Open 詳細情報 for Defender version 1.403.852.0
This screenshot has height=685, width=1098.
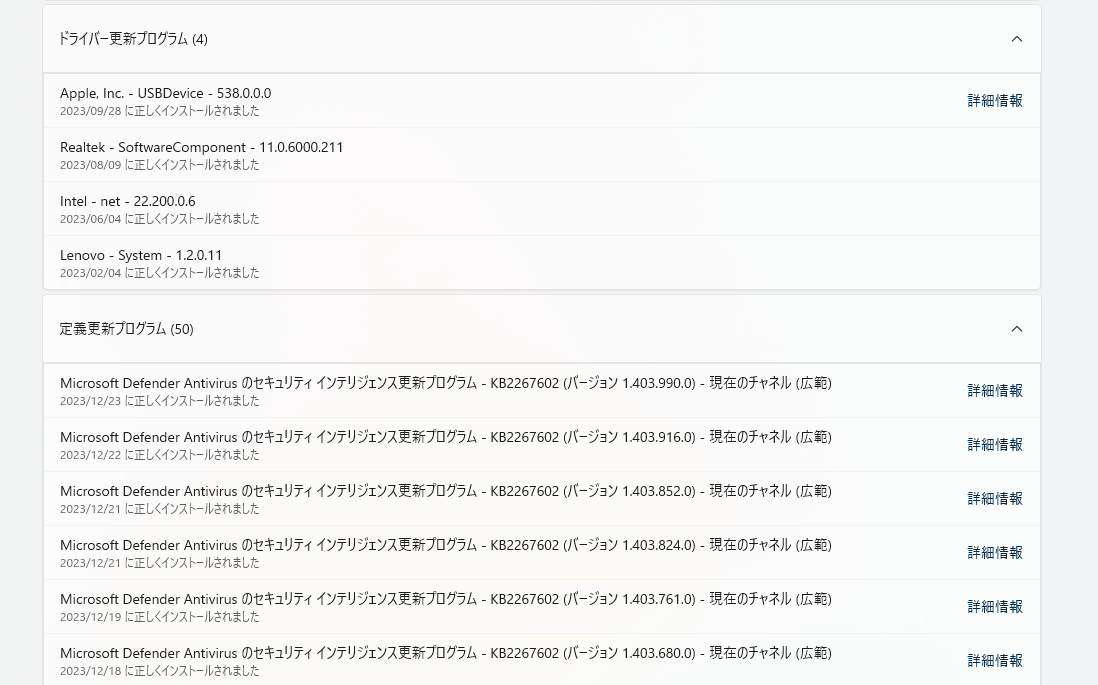[995, 499]
